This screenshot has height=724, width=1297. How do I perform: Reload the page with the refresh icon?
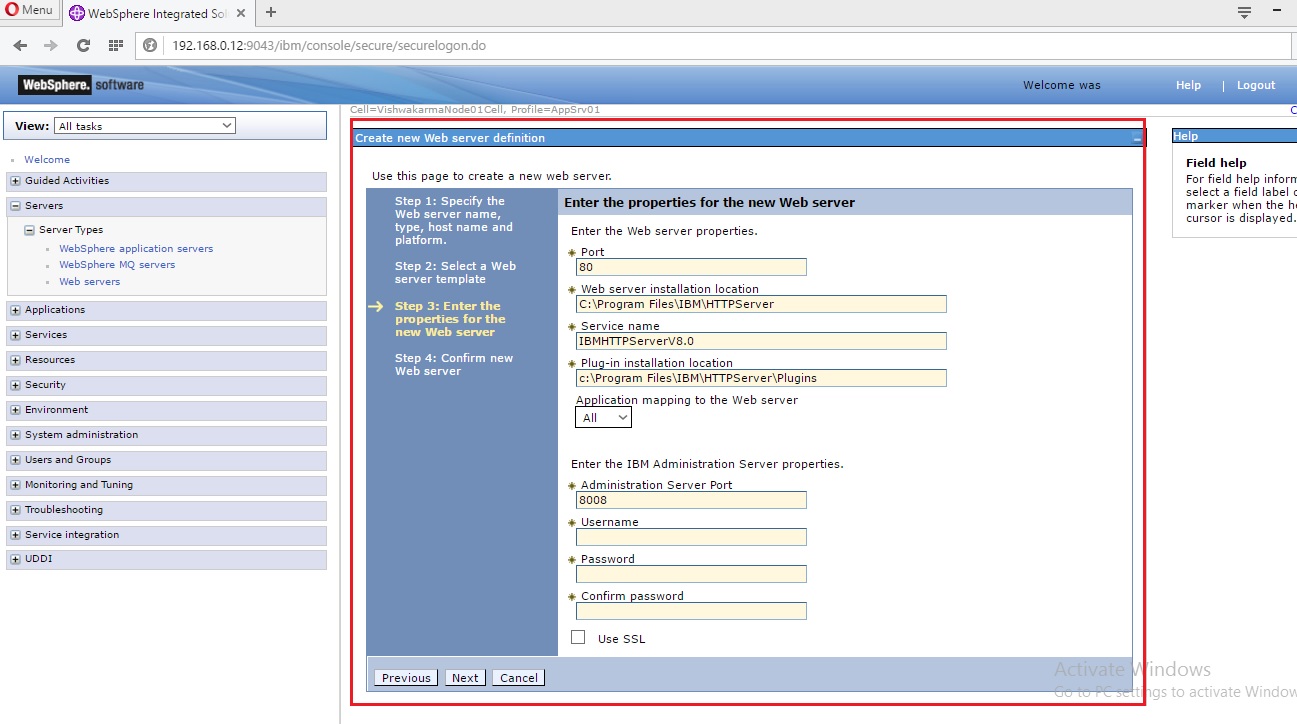pos(83,45)
